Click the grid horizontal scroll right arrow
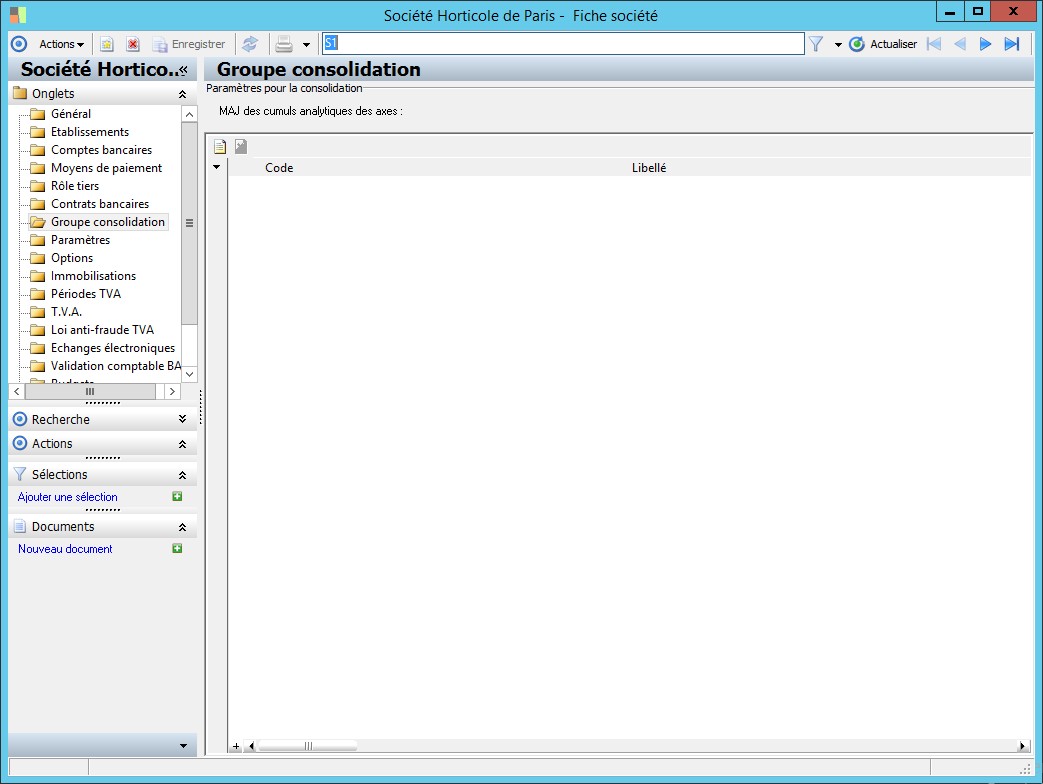The image size is (1043, 784). 1022,746
